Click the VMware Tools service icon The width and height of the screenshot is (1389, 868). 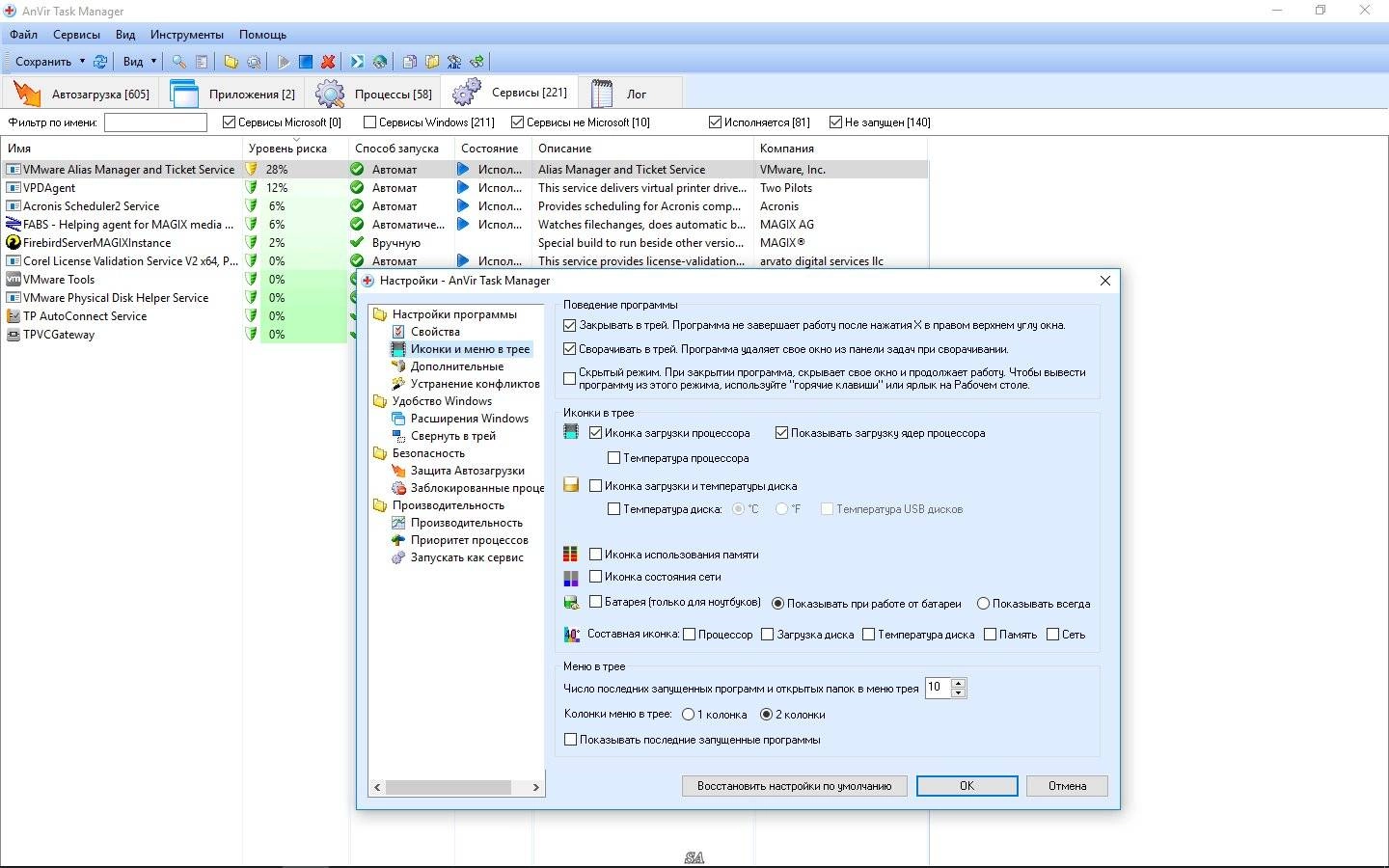[14, 279]
